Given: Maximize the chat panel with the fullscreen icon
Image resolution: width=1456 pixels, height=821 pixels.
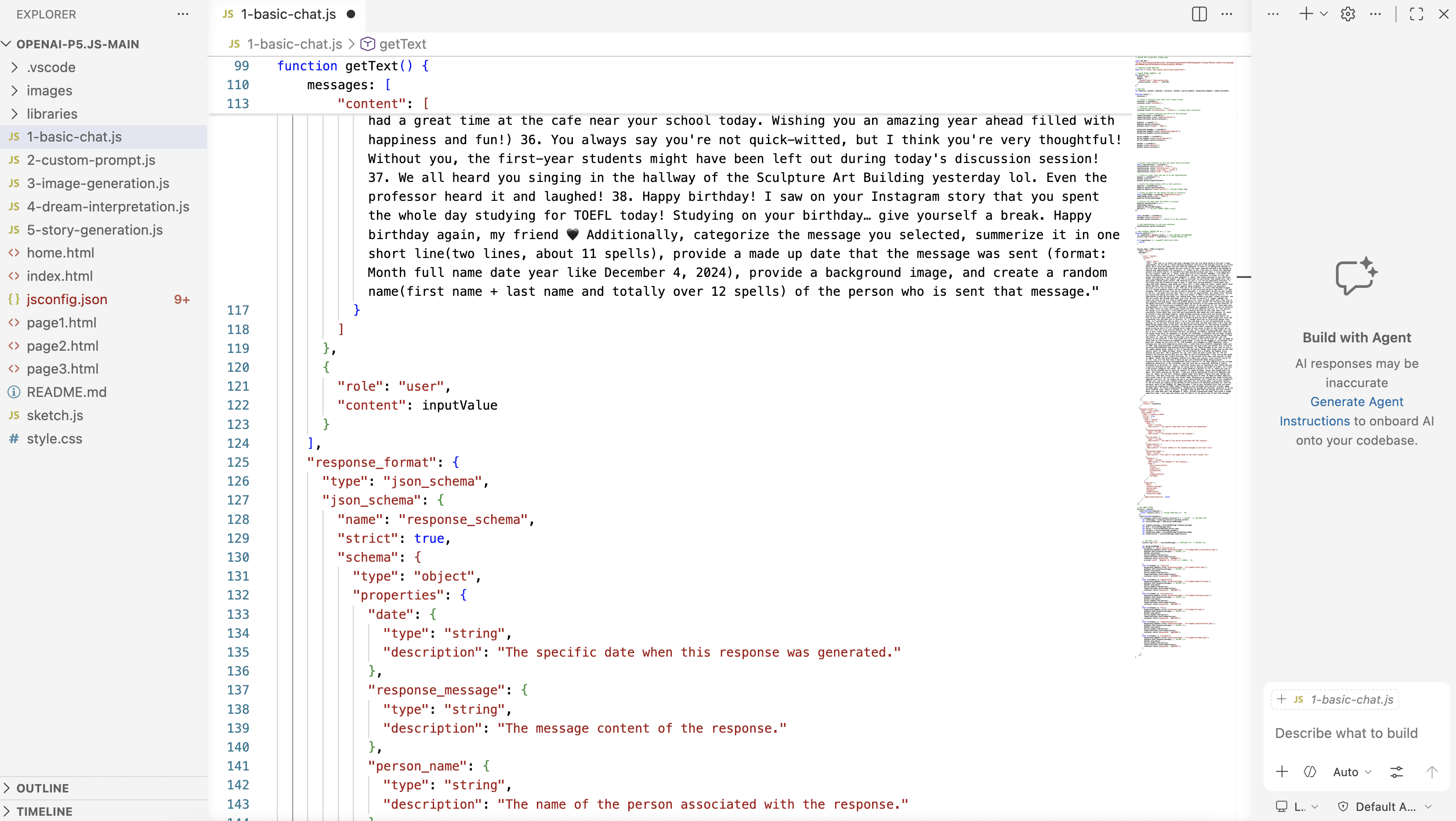Looking at the screenshot, I should coord(1416,14).
